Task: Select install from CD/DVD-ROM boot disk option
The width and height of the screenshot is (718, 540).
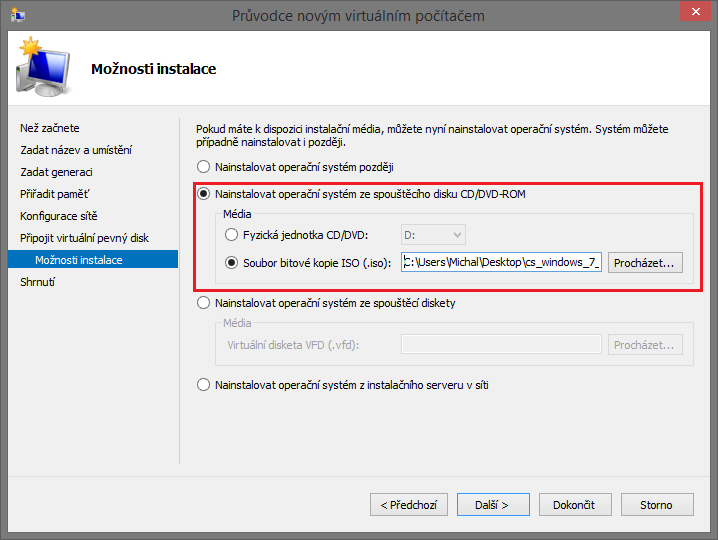Action: coord(205,194)
